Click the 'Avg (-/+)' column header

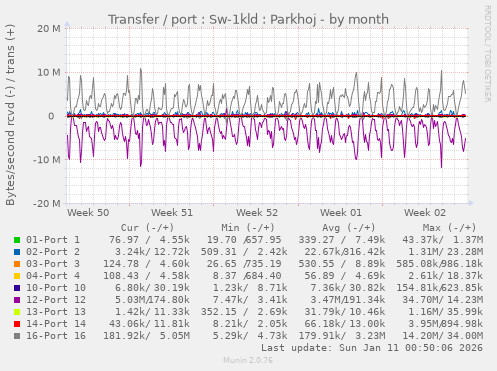pos(349,228)
